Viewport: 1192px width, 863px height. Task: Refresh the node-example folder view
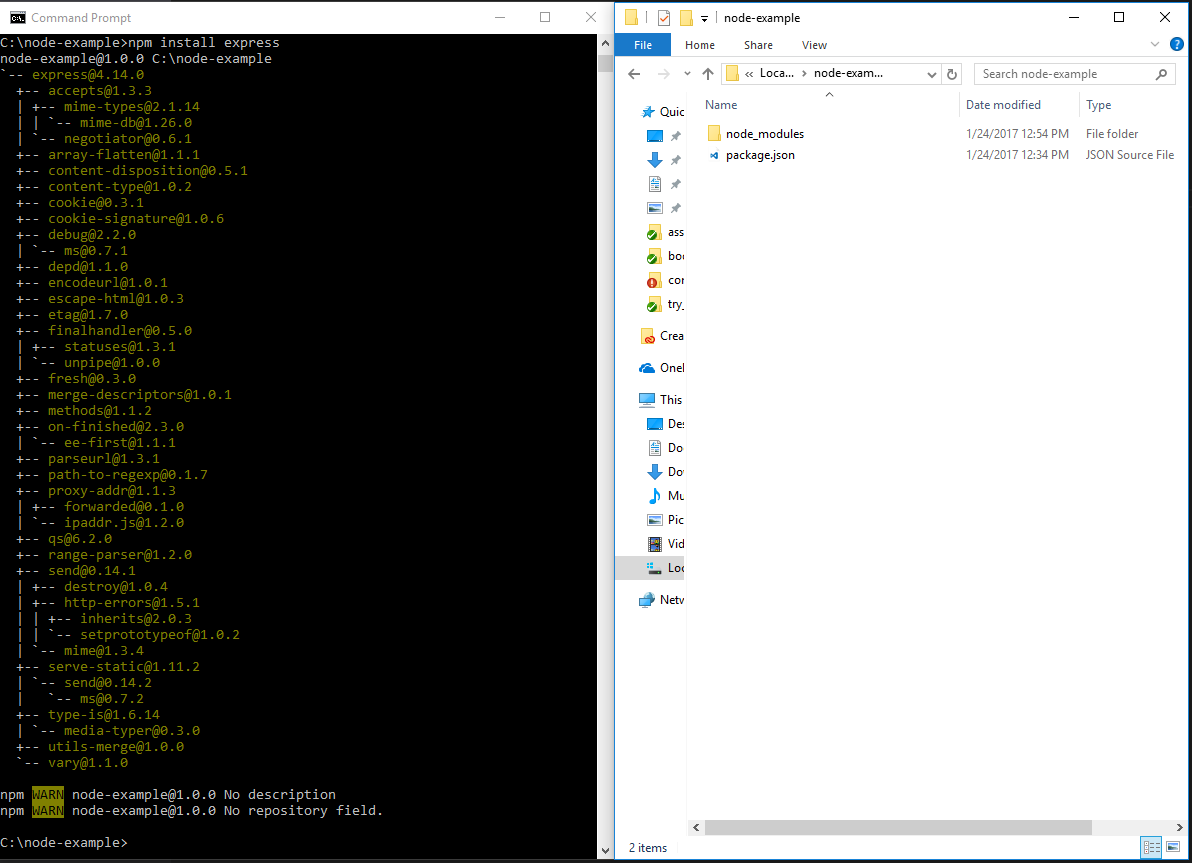[952, 73]
